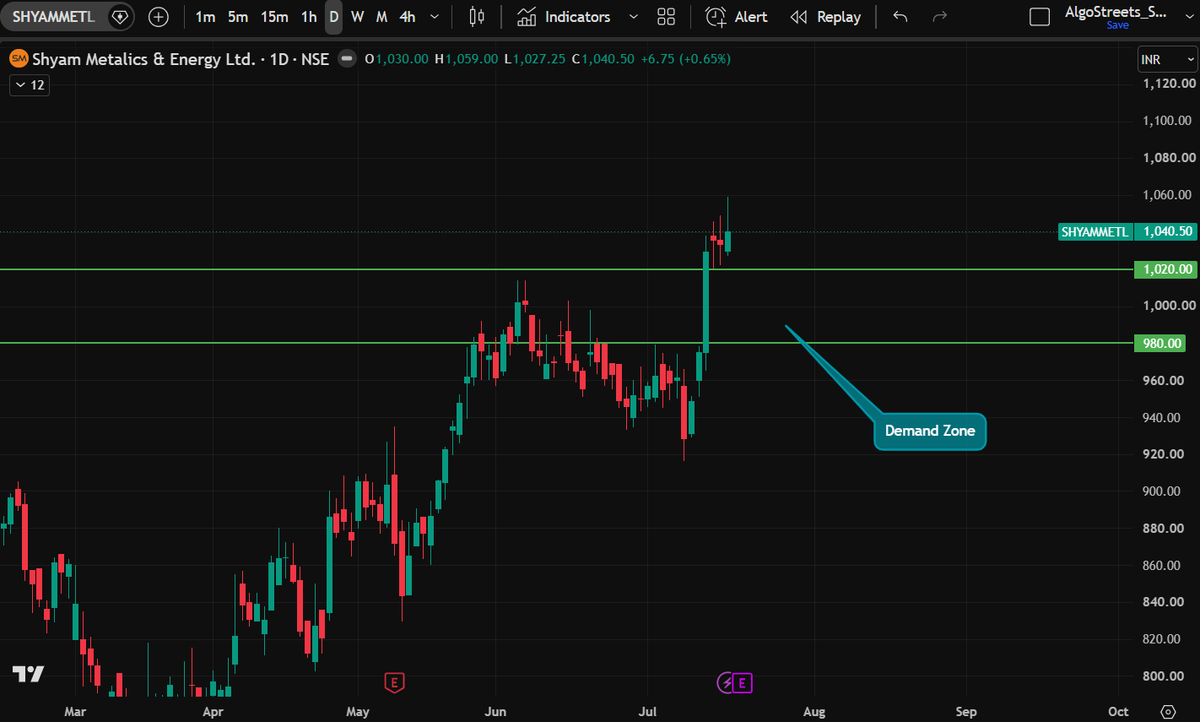The height and width of the screenshot is (722, 1200).
Task: Click the purple lightning event marker
Action: pyautogui.click(x=726, y=683)
